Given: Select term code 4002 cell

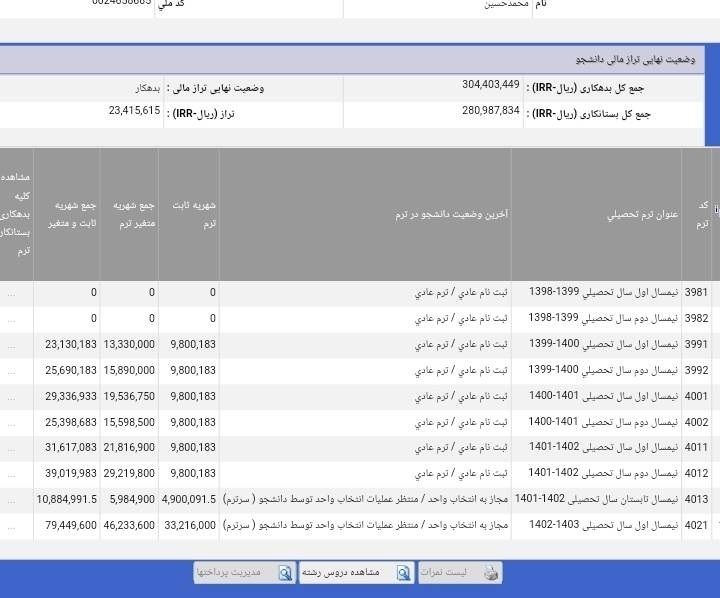Looking at the screenshot, I should click(696, 422).
